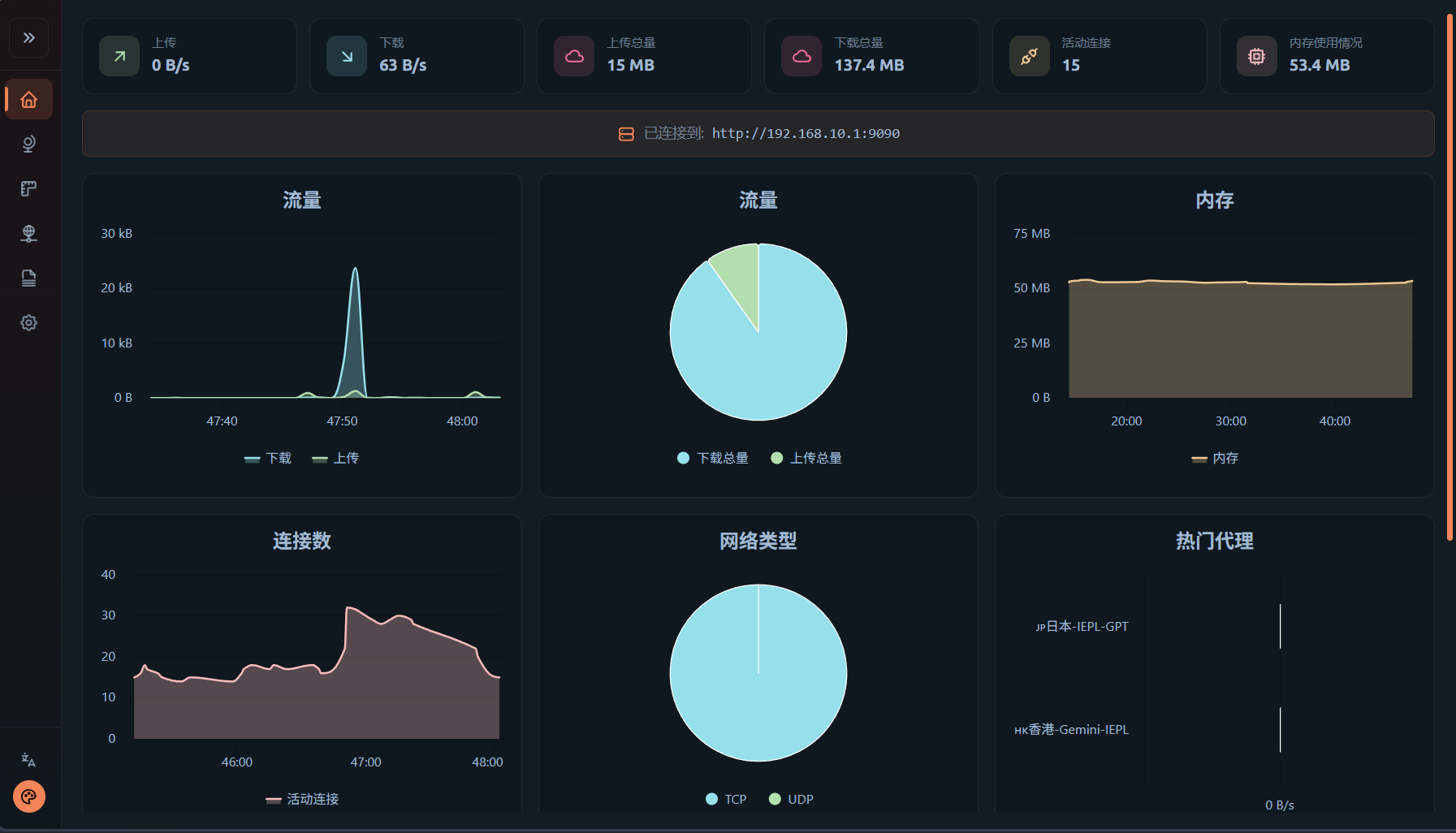Click the third sidebar navigation icon below globe

(x=29, y=189)
